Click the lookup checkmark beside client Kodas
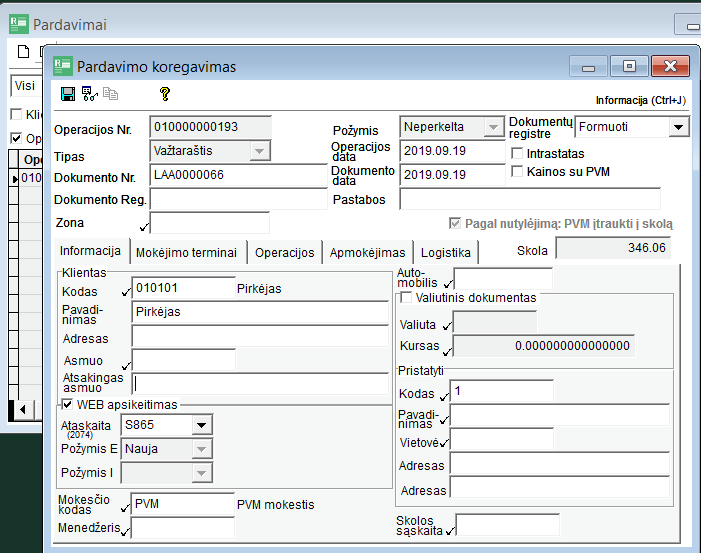Image resolution: width=704 pixels, height=556 pixels. pyautogui.click(x=126, y=292)
